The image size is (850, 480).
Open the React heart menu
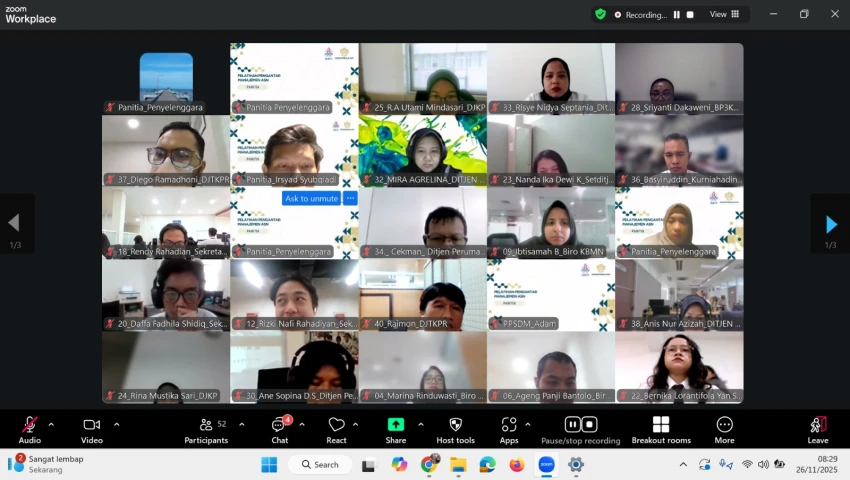coord(336,430)
